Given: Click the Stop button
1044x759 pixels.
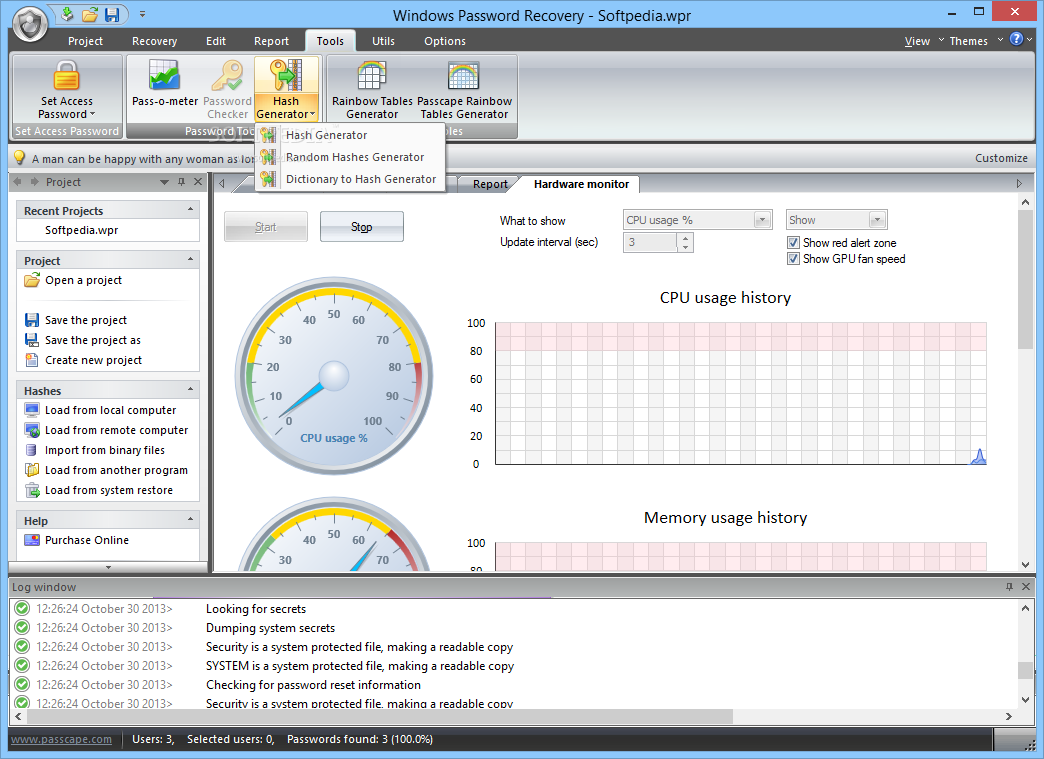Looking at the screenshot, I should coord(362,226).
